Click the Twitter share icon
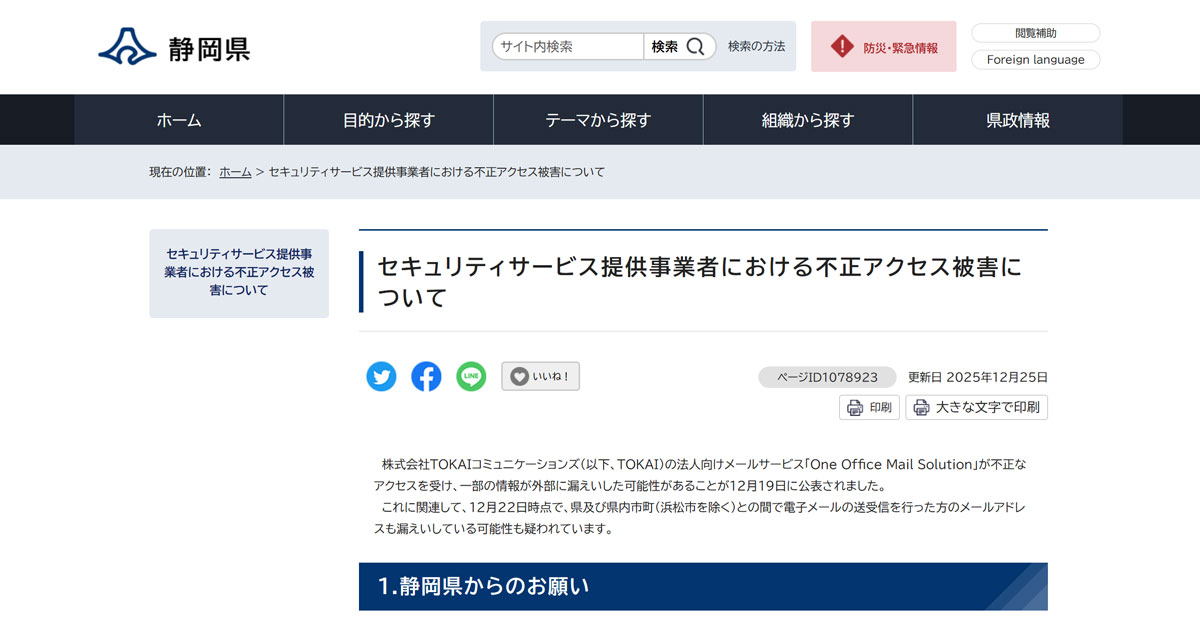The image size is (1200, 630). pos(381,377)
